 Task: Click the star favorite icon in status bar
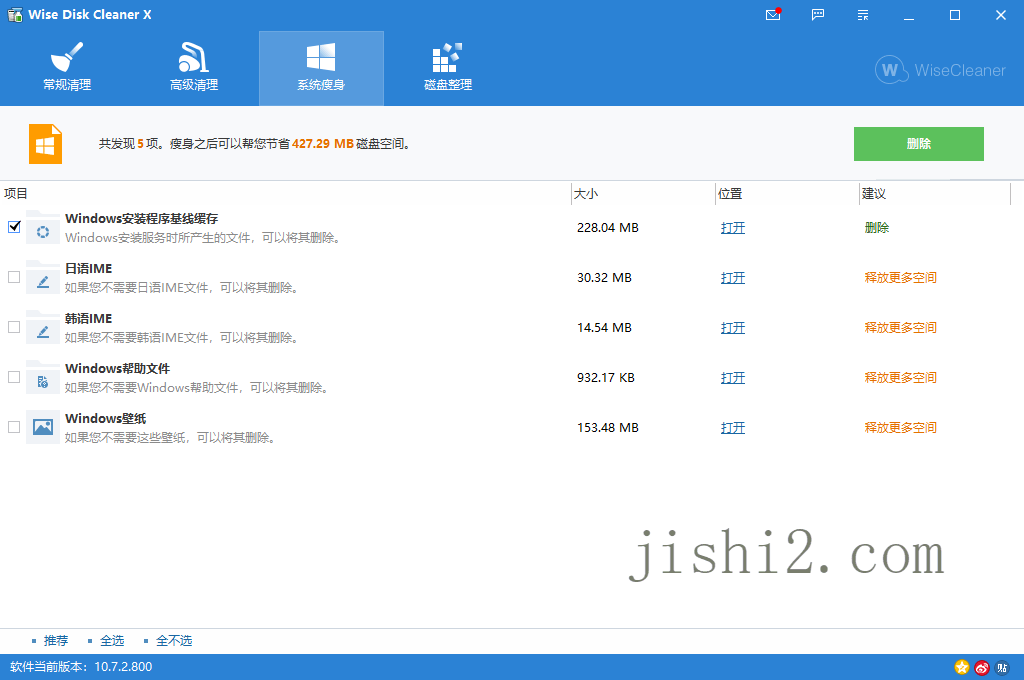pyautogui.click(x=961, y=667)
